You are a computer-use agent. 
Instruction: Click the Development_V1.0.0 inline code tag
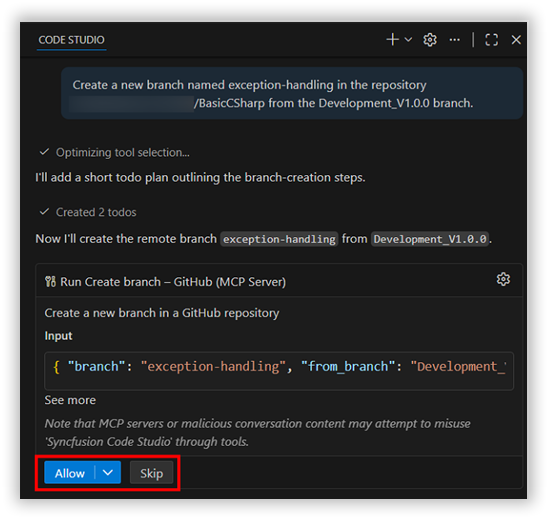click(430, 239)
